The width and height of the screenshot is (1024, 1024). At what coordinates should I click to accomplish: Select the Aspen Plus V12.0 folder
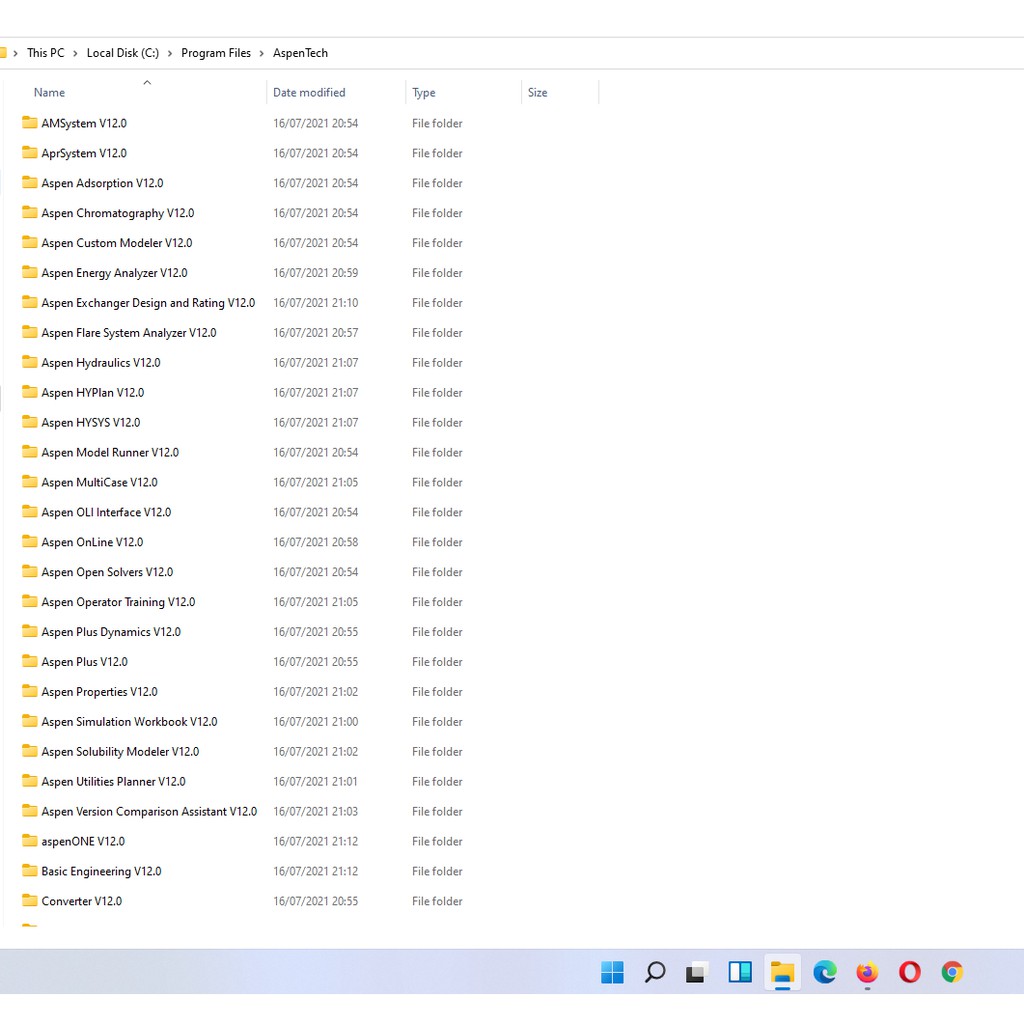pos(84,662)
